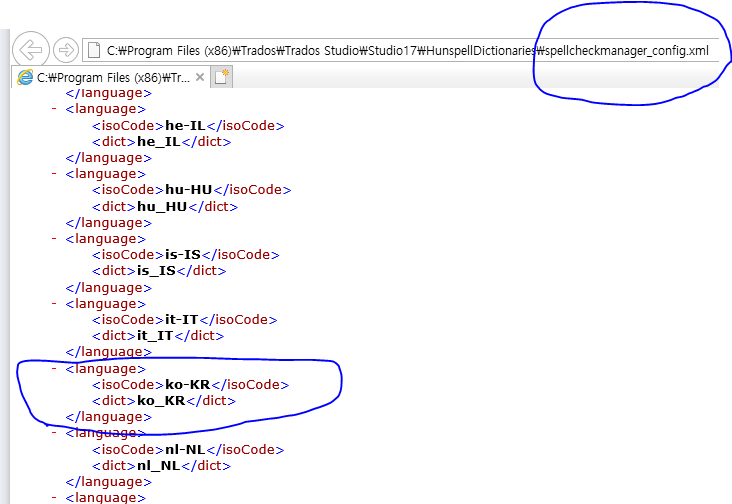Click the is_IS dict value
The image size is (732, 504).
coord(156,271)
